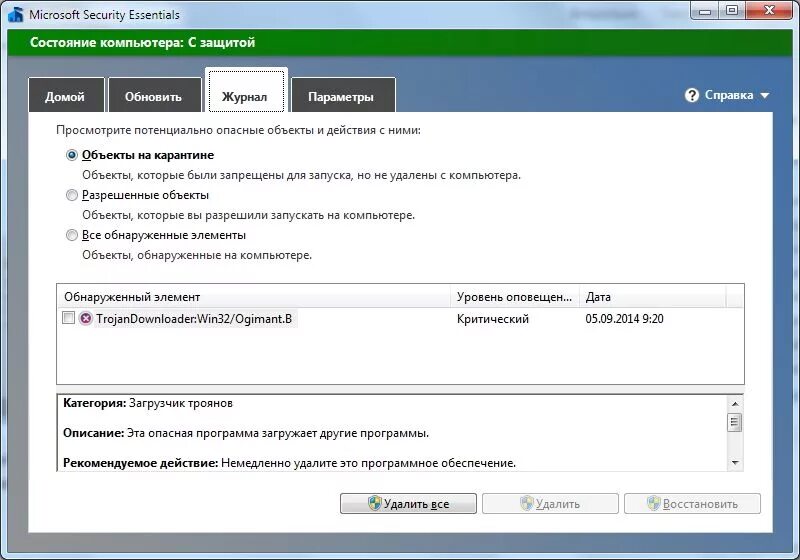Check the TrojanDownloader:Win32/Ogimant.B checkbox
The height and width of the screenshot is (560, 800).
pos(68,318)
